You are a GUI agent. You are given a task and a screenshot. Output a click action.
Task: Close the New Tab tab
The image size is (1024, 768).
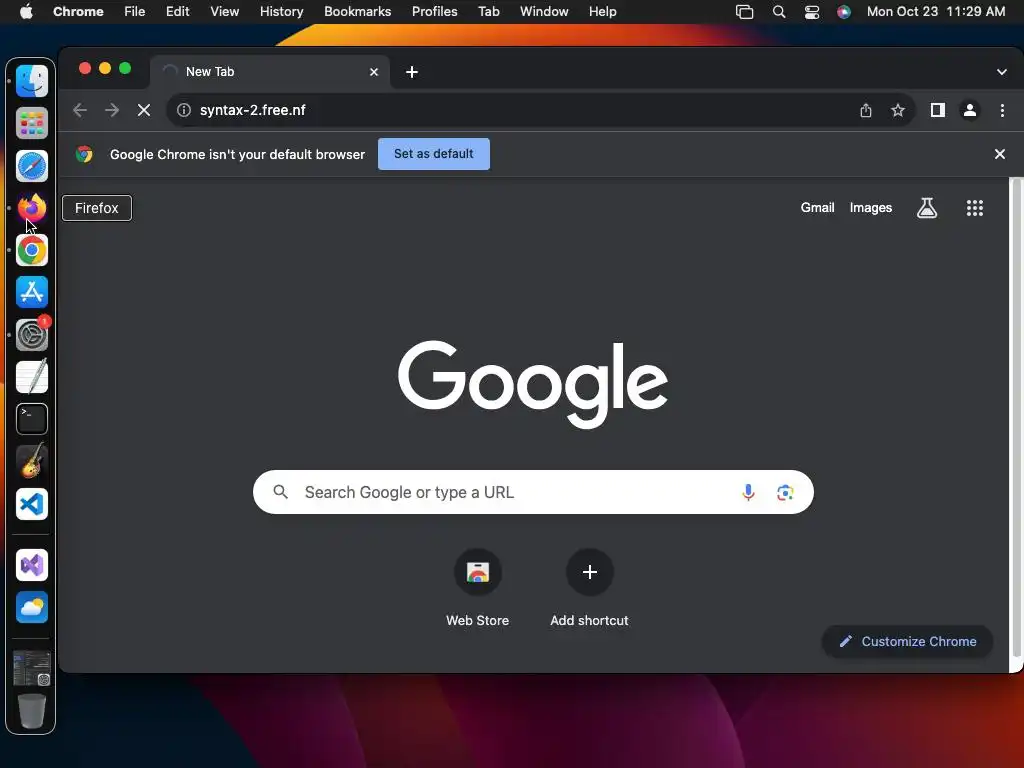(x=374, y=72)
